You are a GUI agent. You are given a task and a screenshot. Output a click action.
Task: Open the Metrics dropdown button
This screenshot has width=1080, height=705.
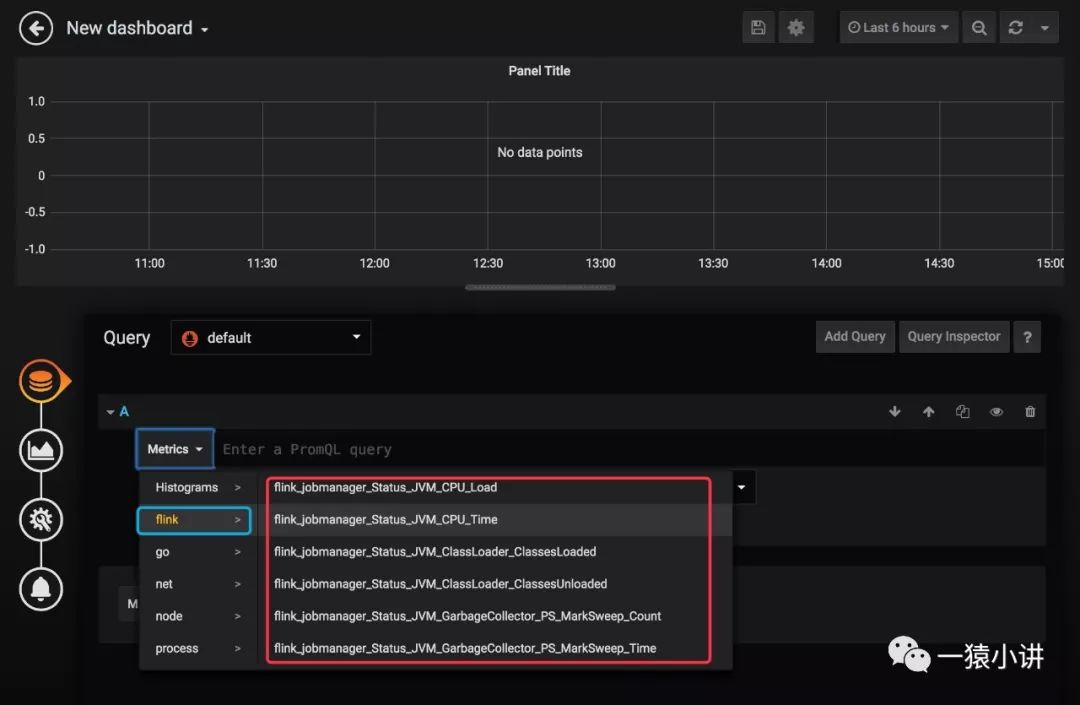[x=175, y=449]
